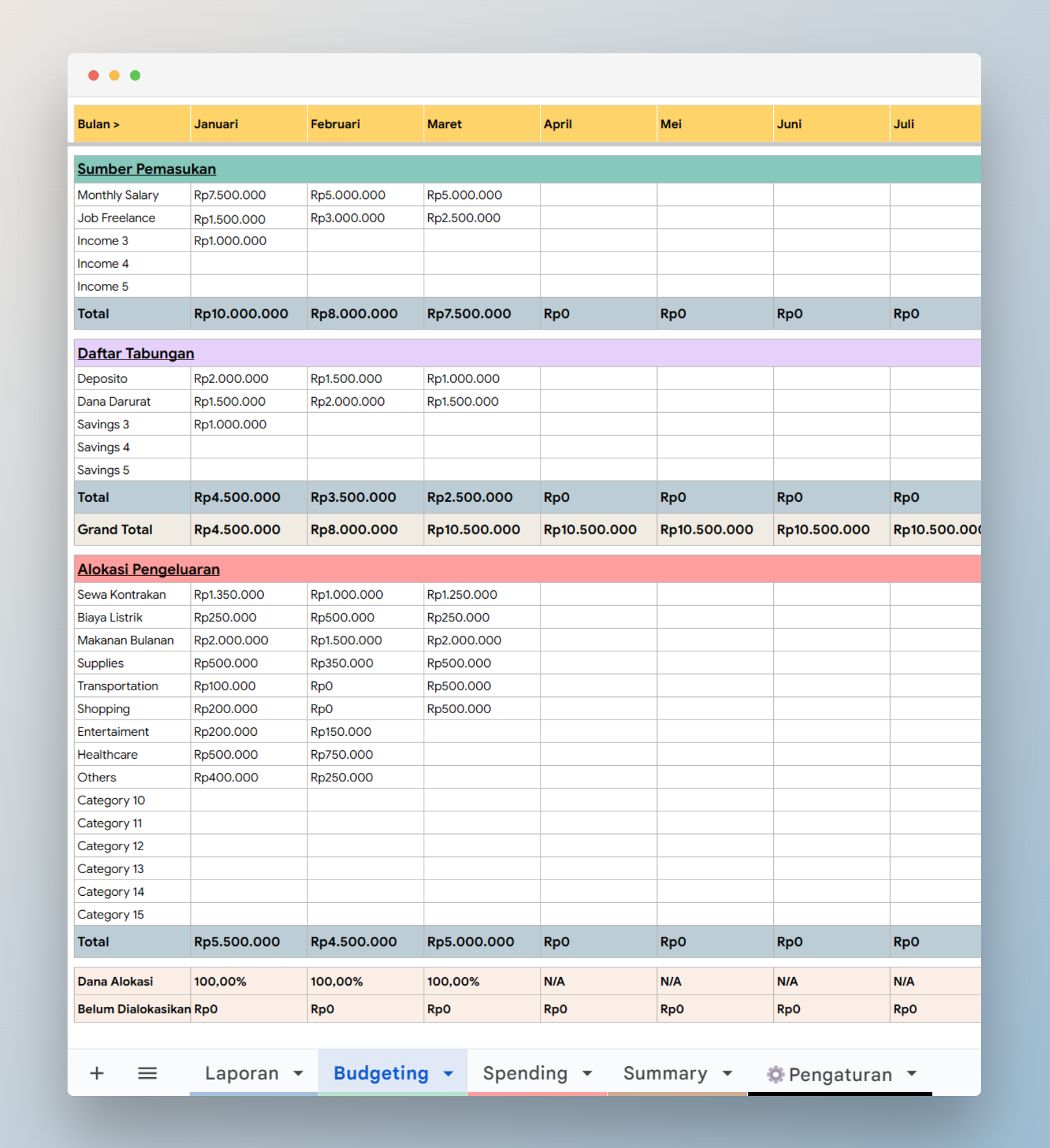
Task: Select the Biaya Listrik row label
Action: point(133,618)
